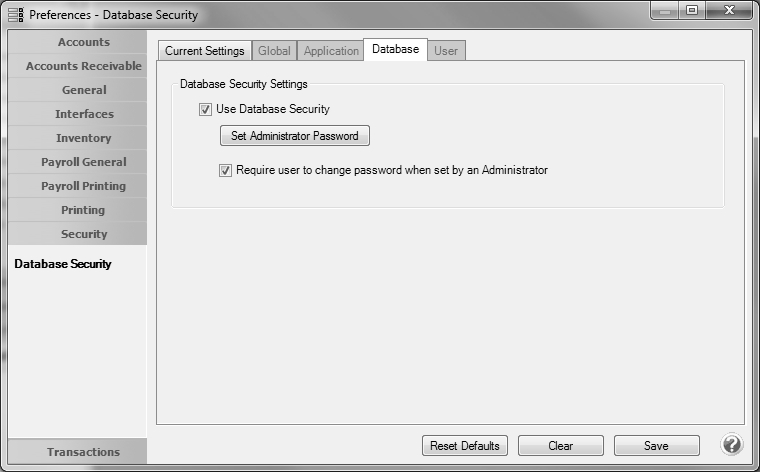Image resolution: width=760 pixels, height=472 pixels.
Task: Expand the Printing preferences section
Action: (84, 210)
